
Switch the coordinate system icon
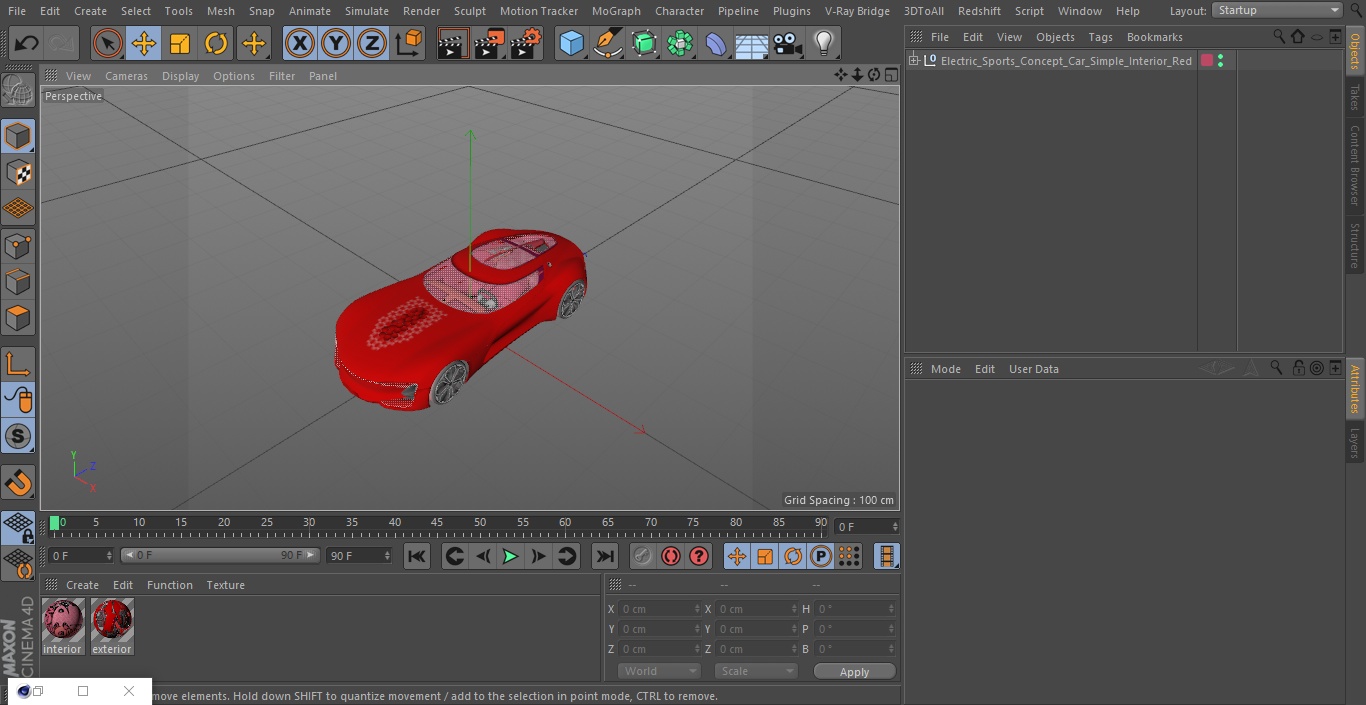(x=409, y=43)
